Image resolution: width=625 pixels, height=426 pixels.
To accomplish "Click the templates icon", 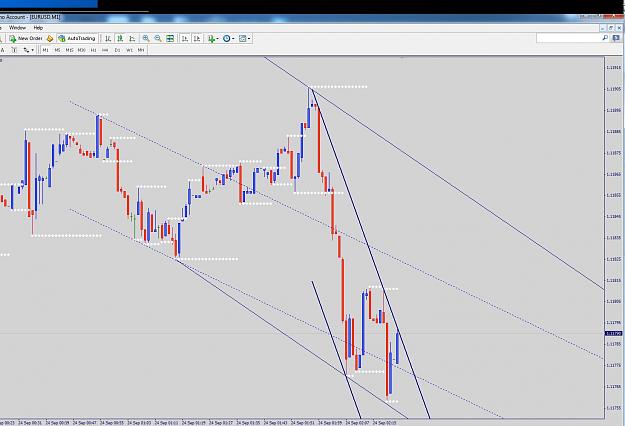I will pos(242,39).
